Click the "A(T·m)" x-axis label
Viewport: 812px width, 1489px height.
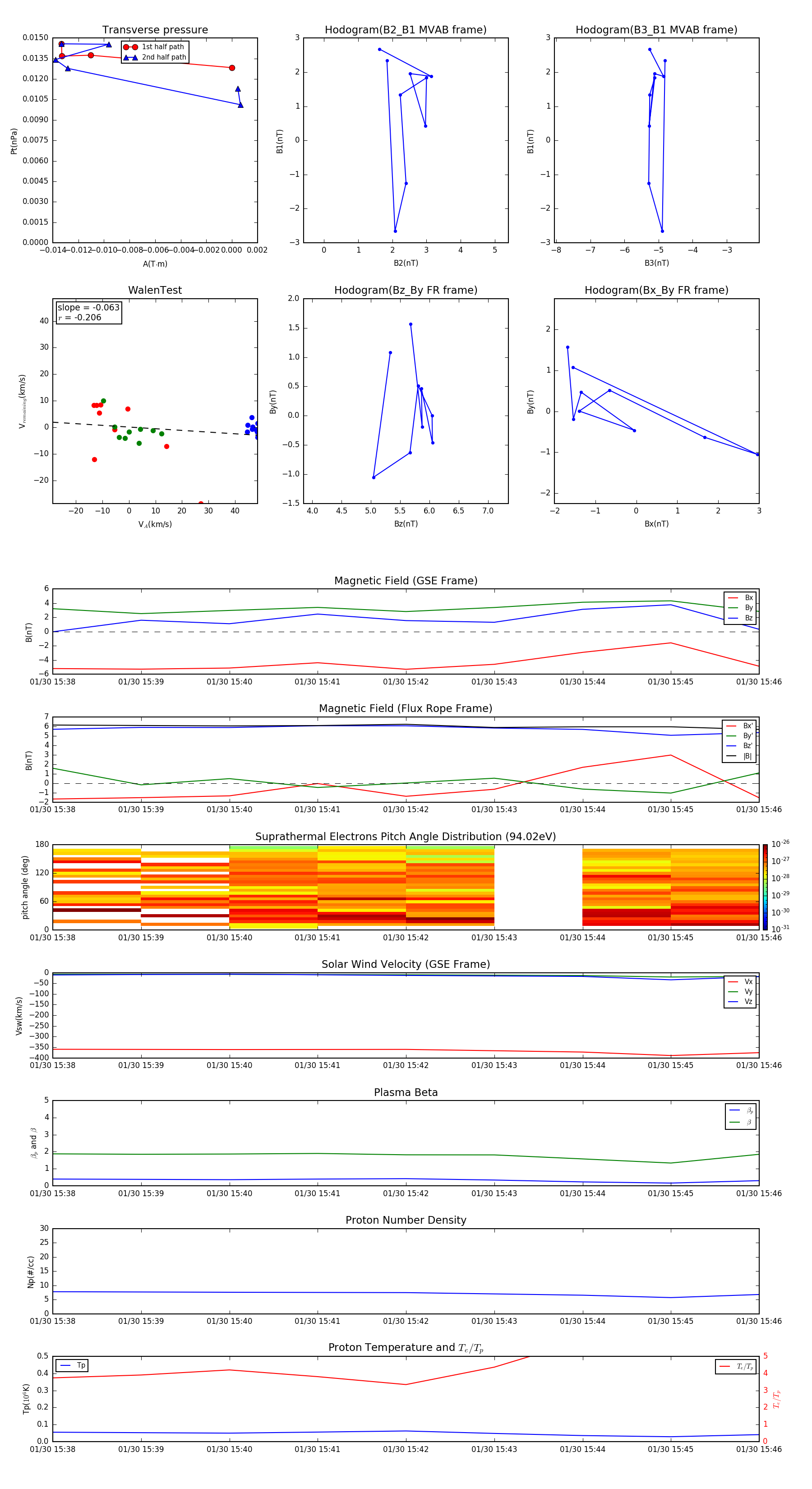[x=155, y=264]
